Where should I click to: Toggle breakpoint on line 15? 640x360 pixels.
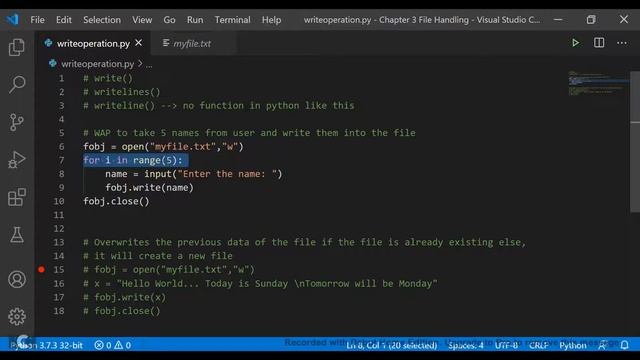[x=41, y=269]
